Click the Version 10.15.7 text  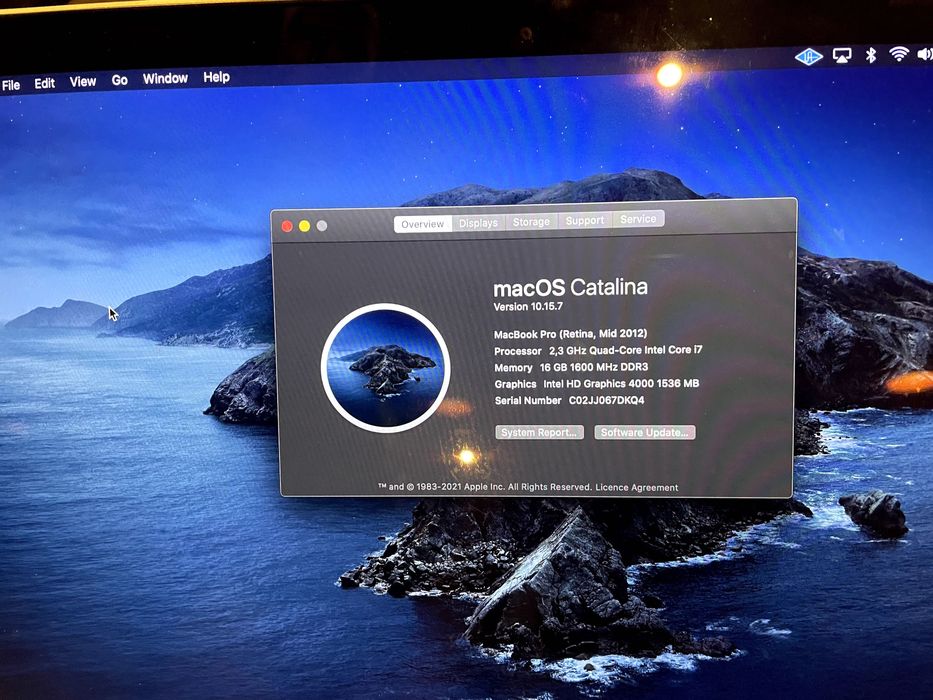528,307
